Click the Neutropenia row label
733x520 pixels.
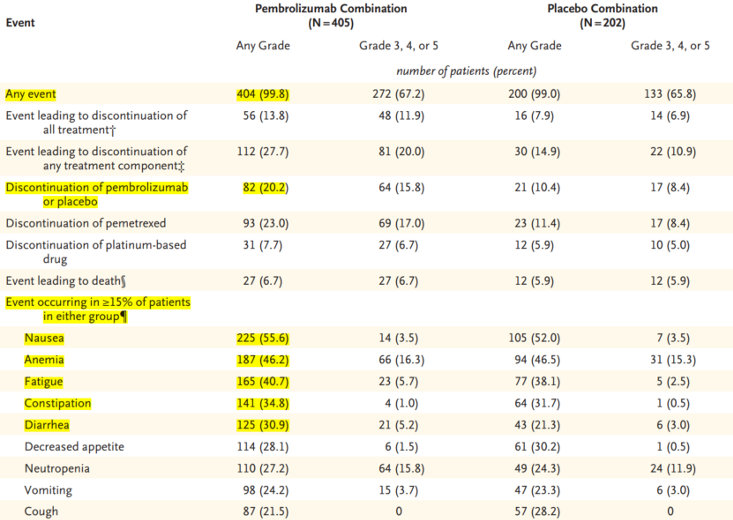coord(58,468)
